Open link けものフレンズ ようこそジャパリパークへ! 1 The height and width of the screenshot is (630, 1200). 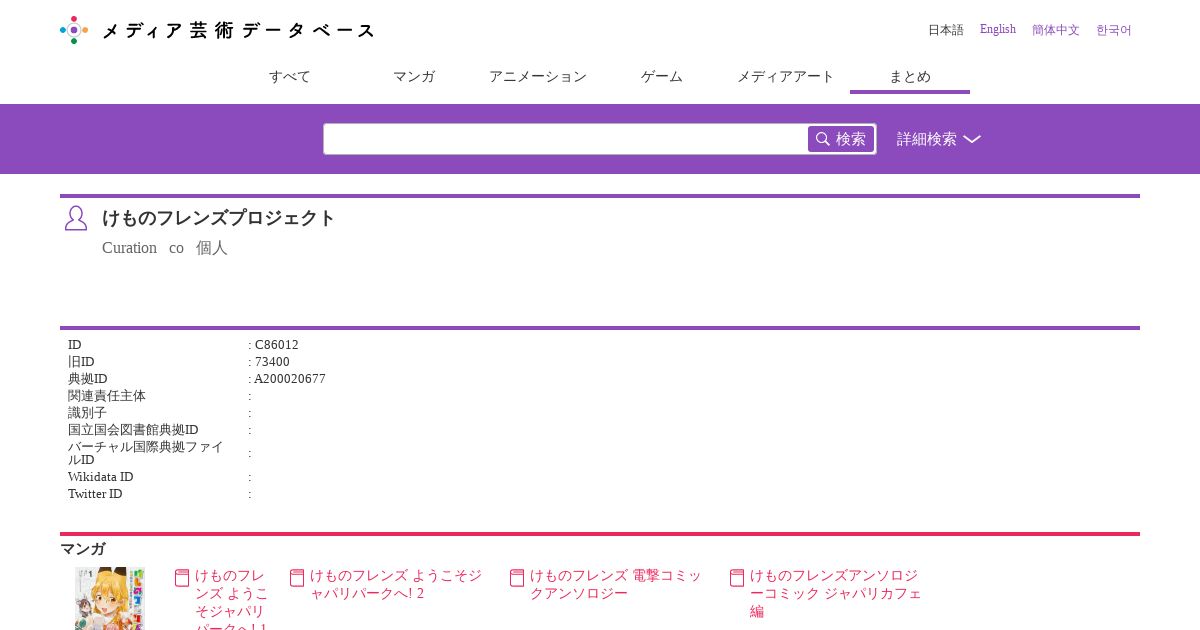(x=232, y=598)
